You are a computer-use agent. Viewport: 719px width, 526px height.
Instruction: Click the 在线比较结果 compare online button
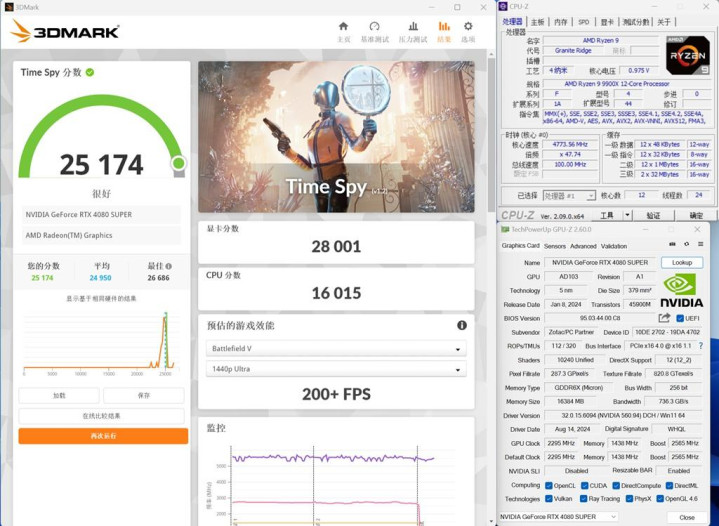click(x=101, y=416)
